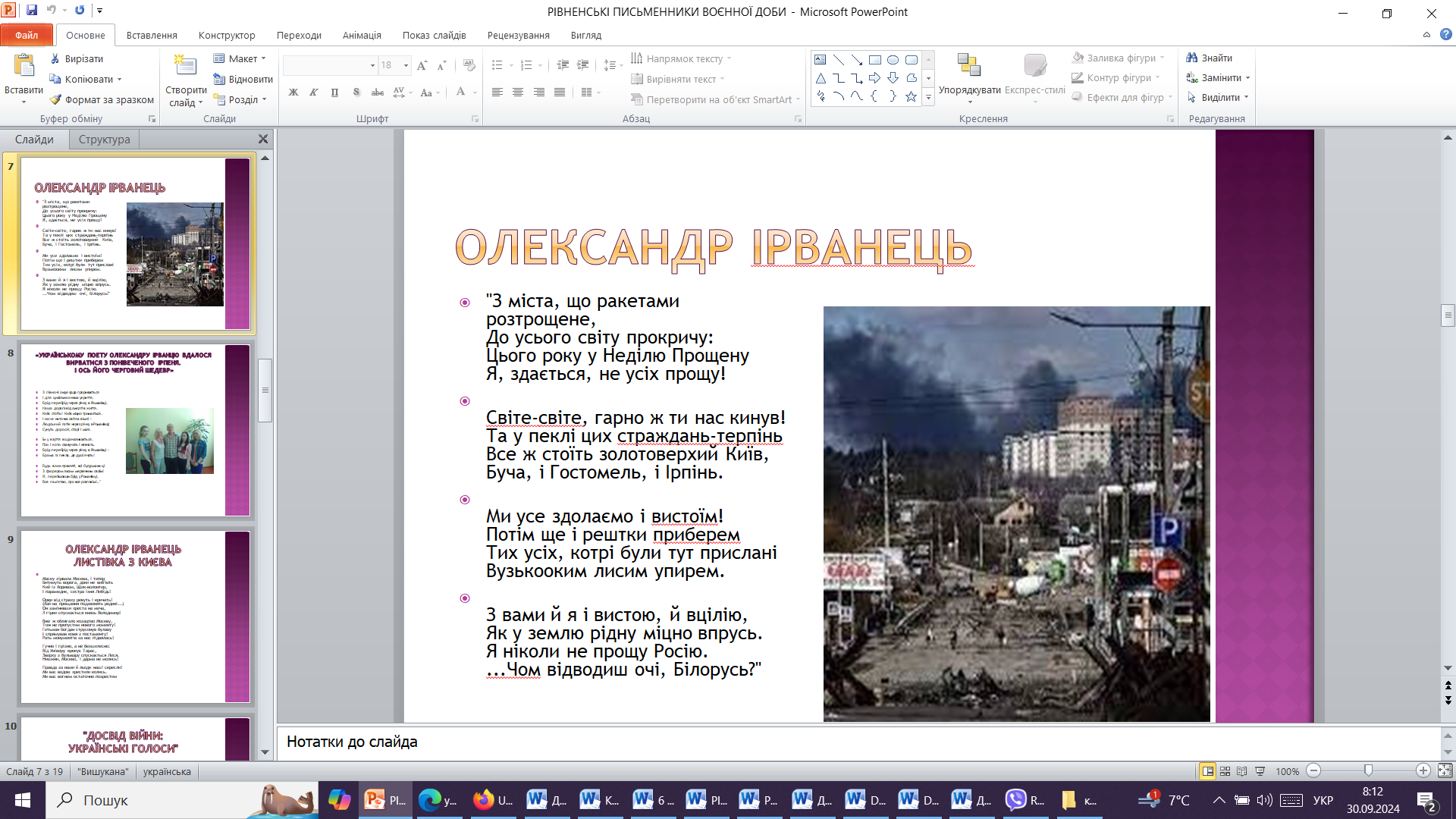
Task: Switch to Reading view in status bar
Action: (x=1242, y=771)
